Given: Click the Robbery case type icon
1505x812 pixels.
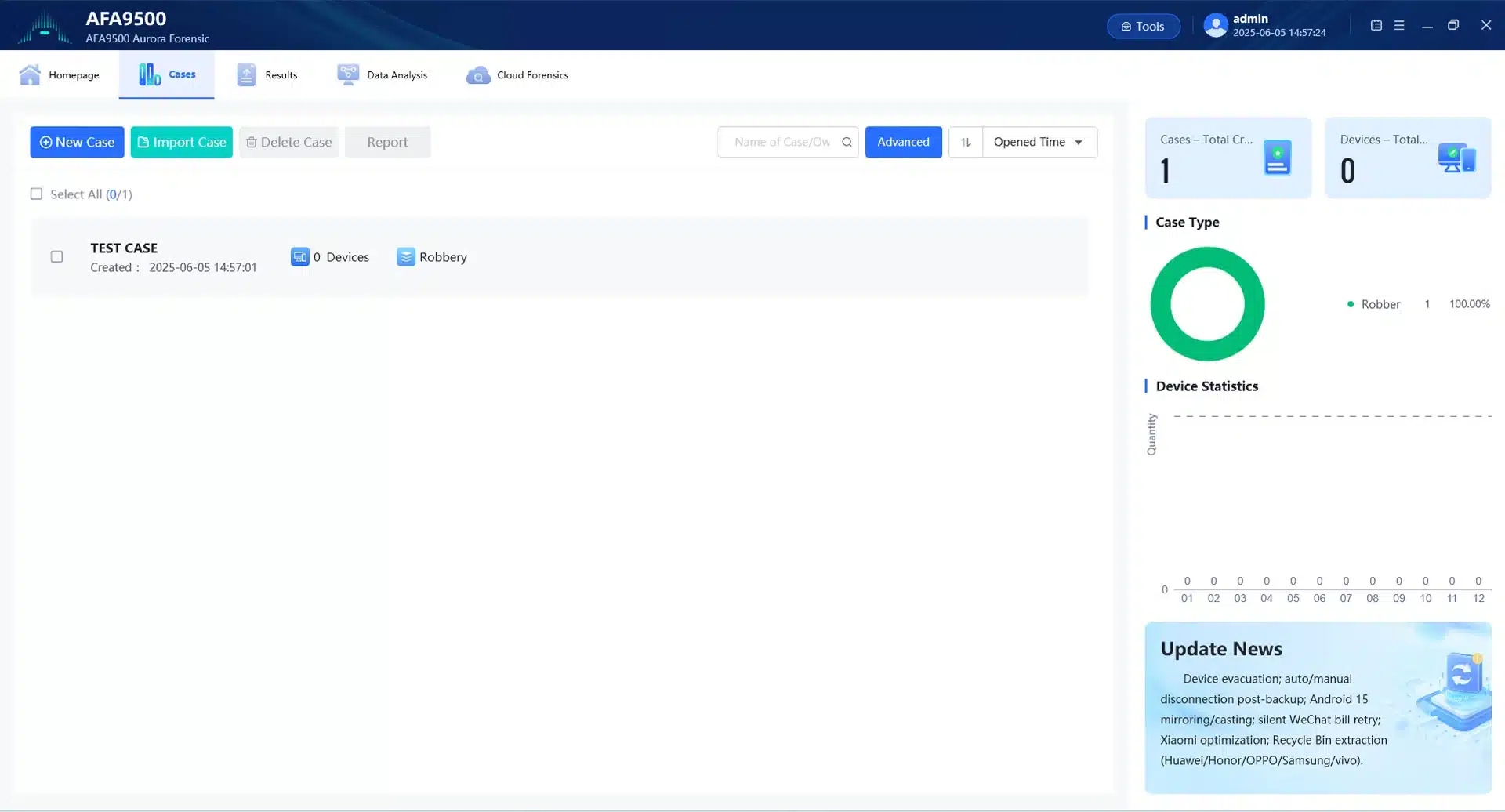Looking at the screenshot, I should pos(405,257).
